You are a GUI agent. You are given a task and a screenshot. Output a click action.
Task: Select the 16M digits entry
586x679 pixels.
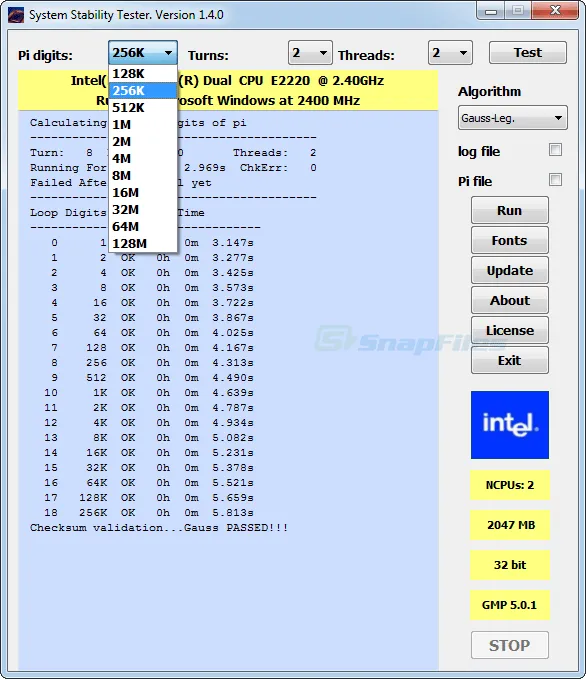(x=143, y=193)
